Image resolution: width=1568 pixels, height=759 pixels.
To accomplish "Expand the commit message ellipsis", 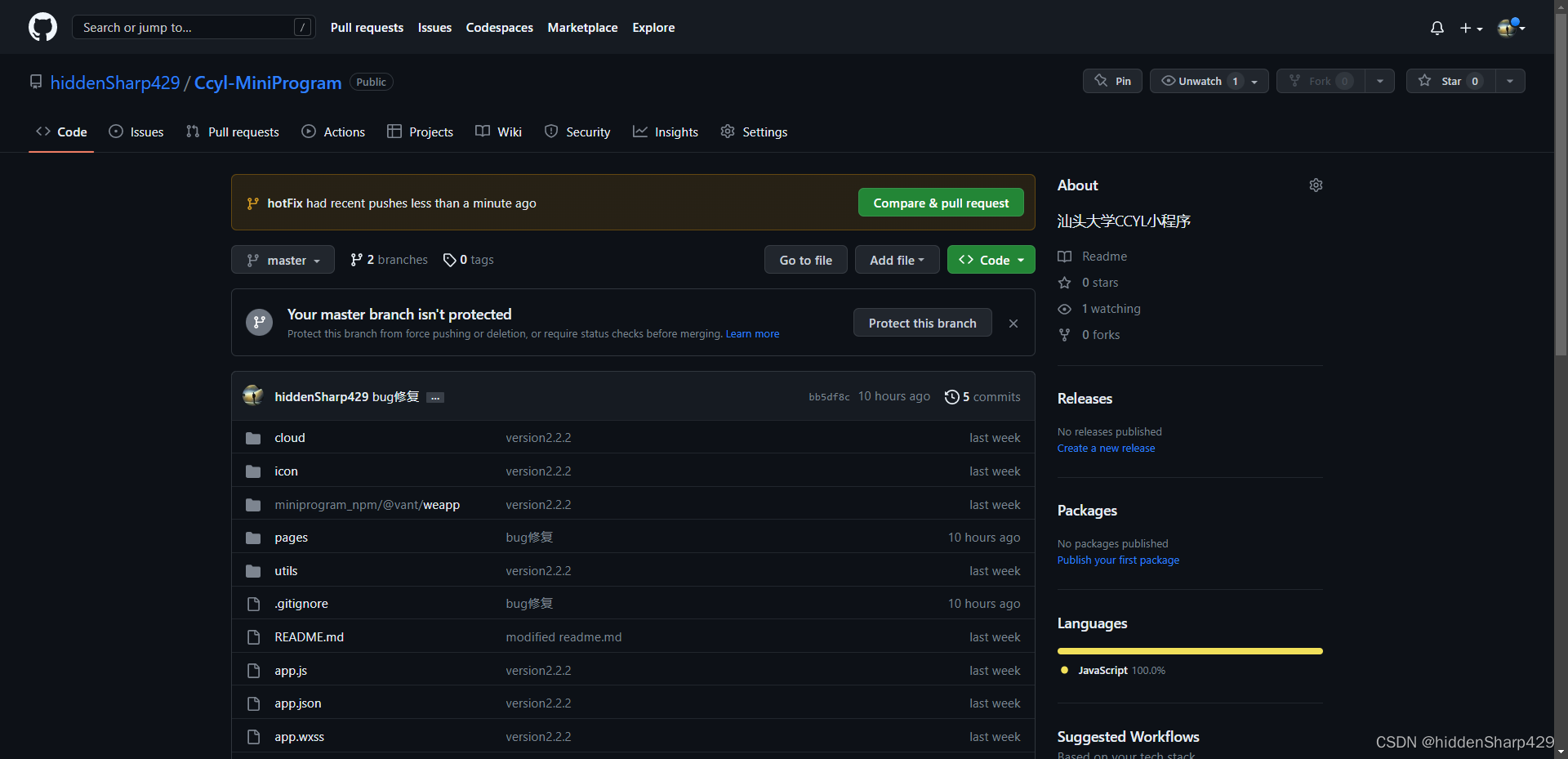I will click(435, 398).
